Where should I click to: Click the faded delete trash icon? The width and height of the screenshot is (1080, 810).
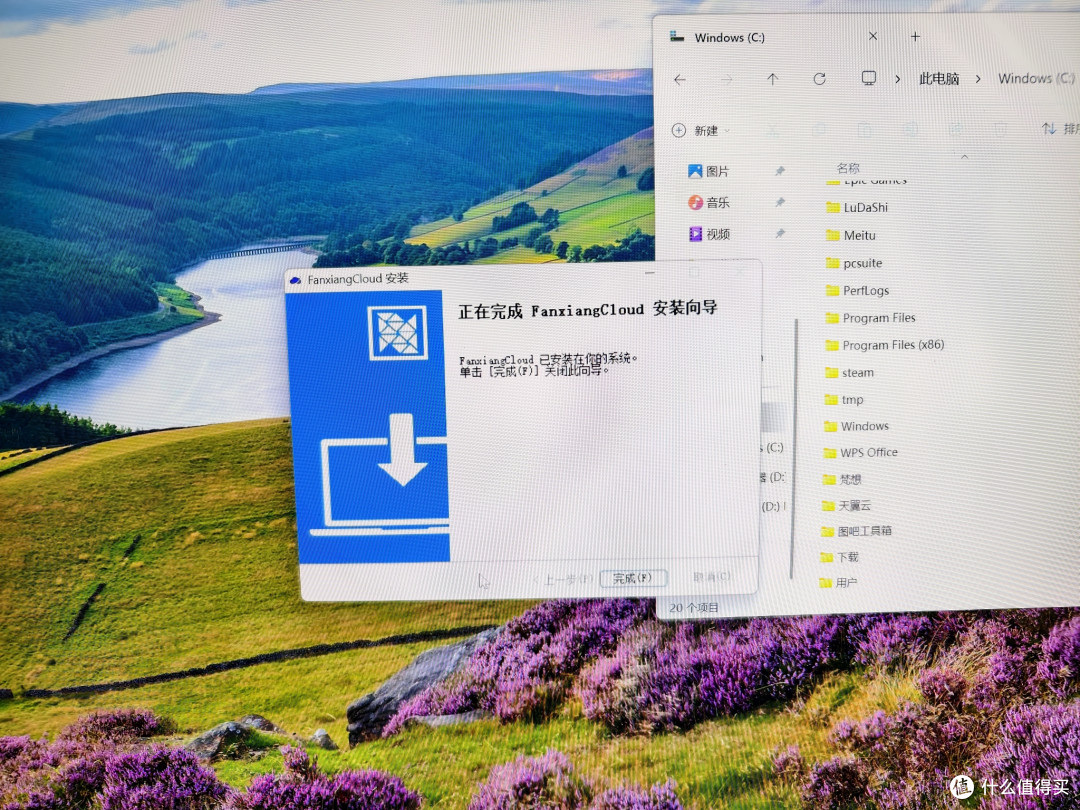[1001, 129]
